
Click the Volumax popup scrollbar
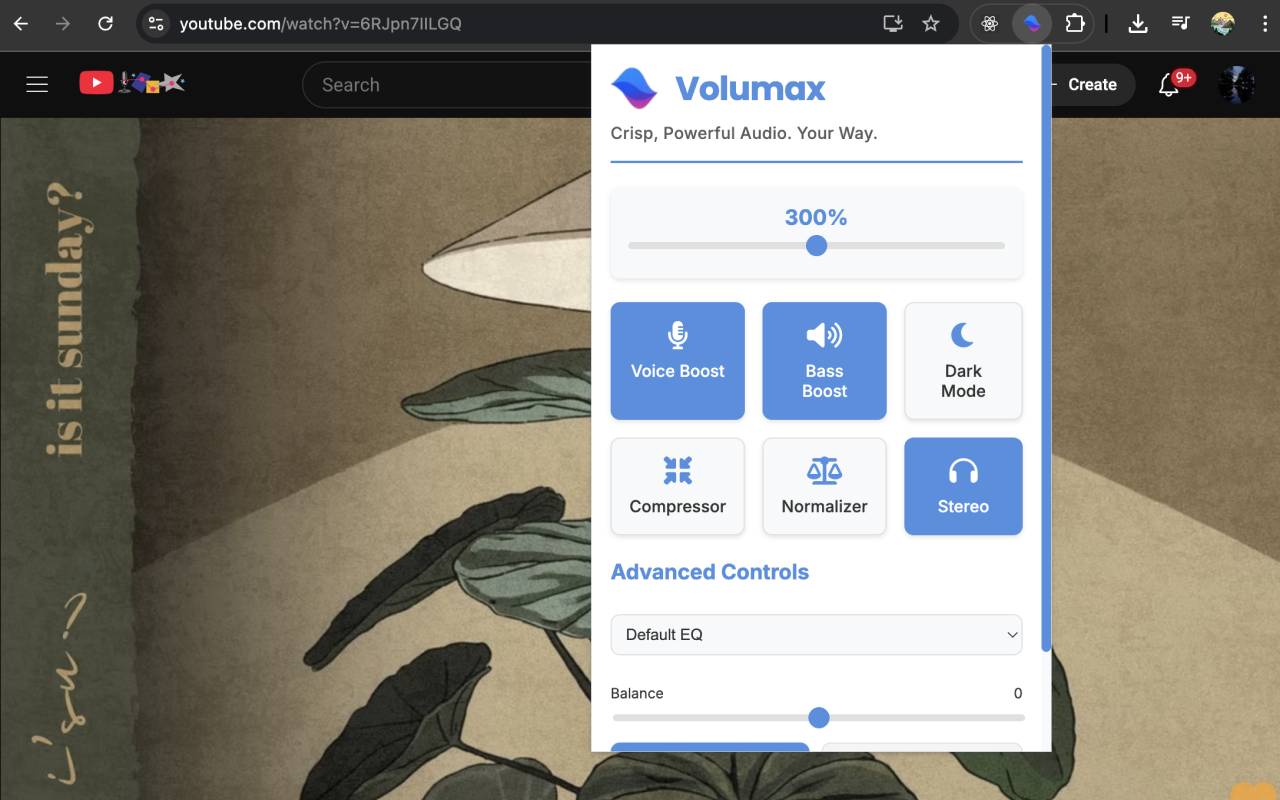[1046, 348]
